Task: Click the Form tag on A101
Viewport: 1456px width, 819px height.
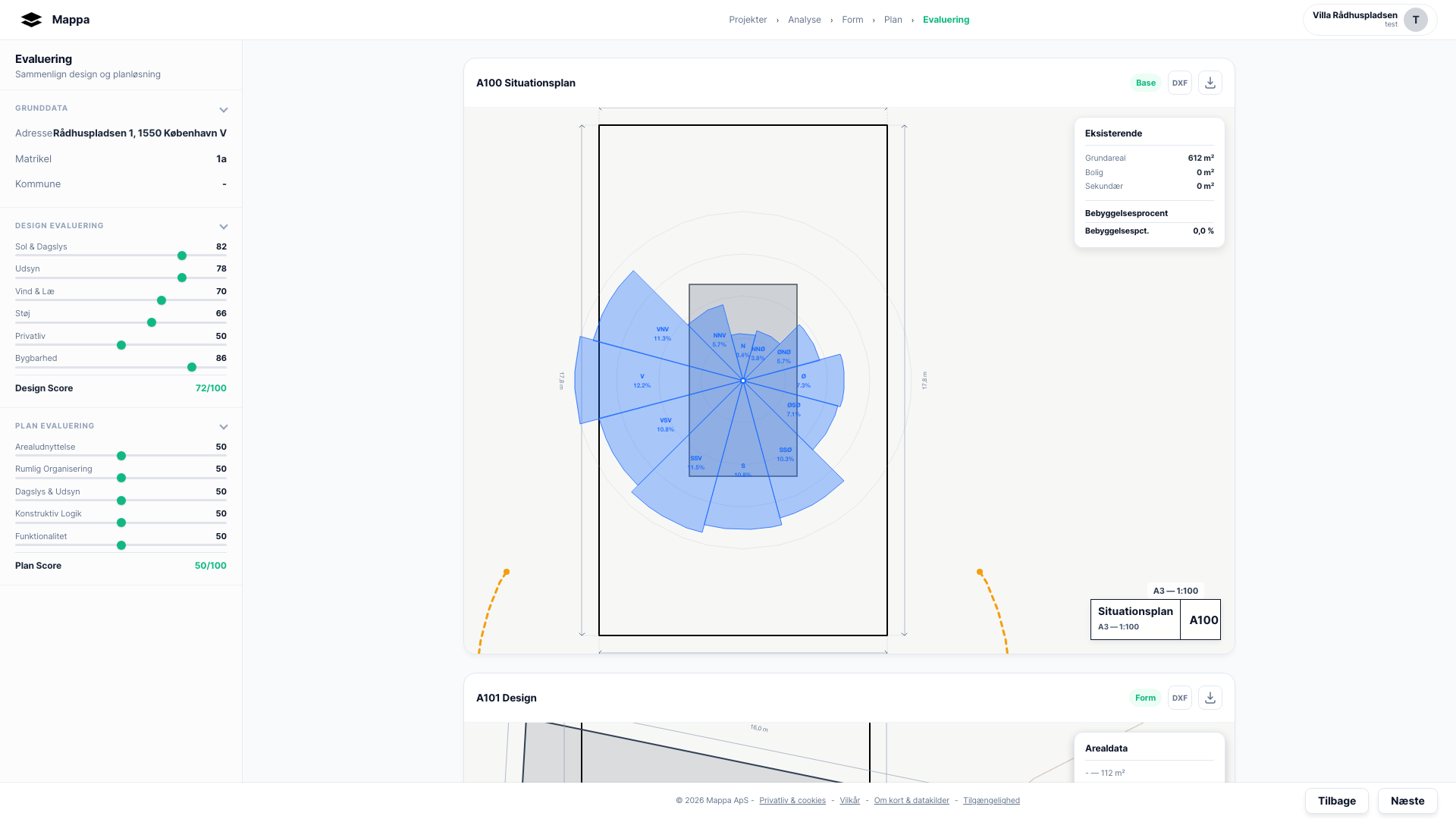Action: [x=1145, y=698]
